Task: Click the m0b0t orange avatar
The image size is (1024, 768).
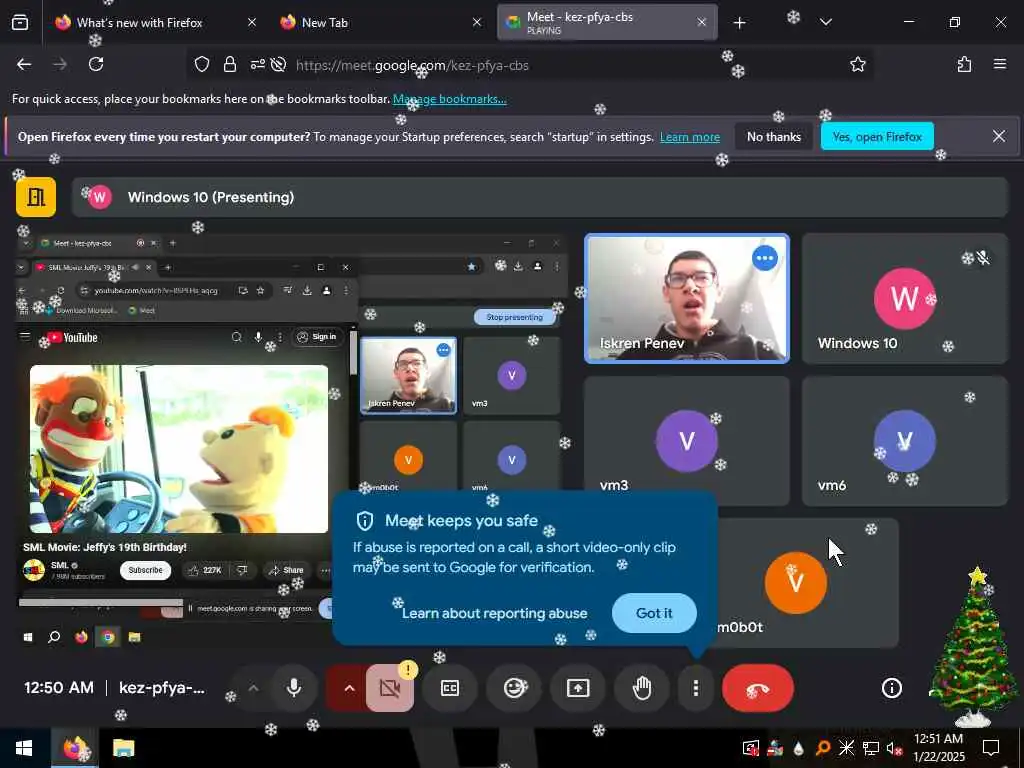Action: click(795, 583)
